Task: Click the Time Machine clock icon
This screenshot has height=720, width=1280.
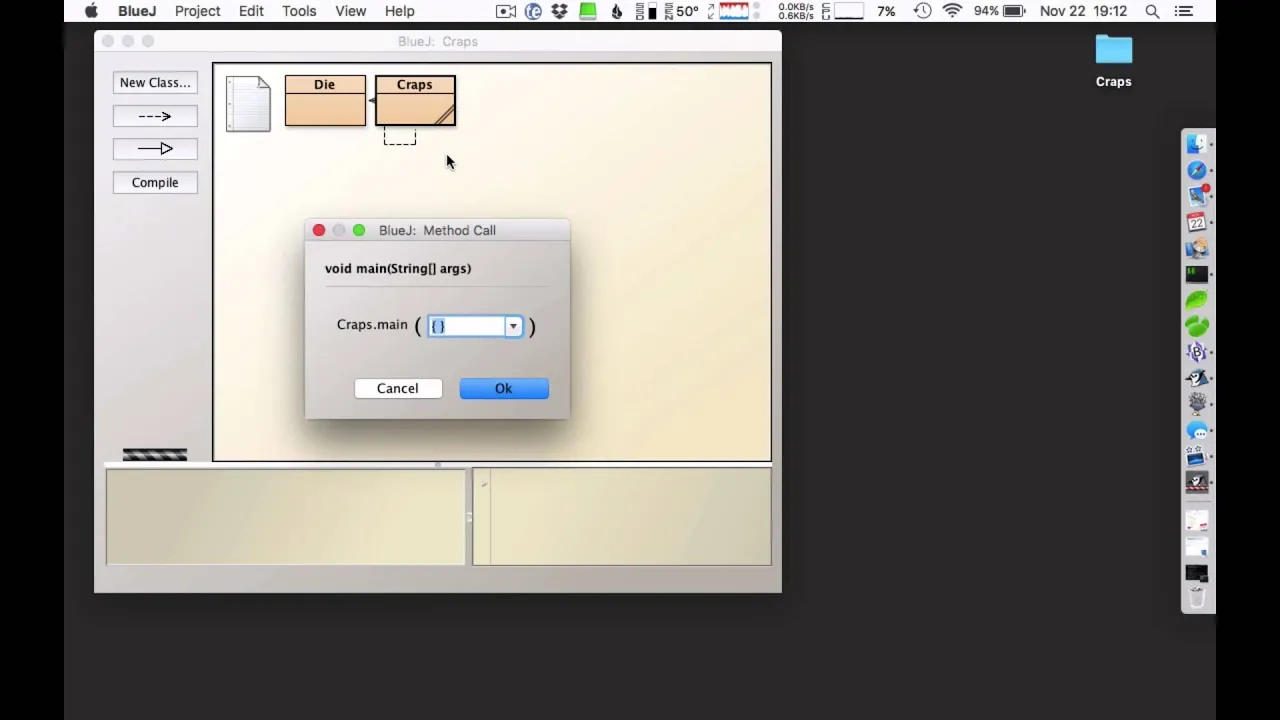Action: pos(922,11)
